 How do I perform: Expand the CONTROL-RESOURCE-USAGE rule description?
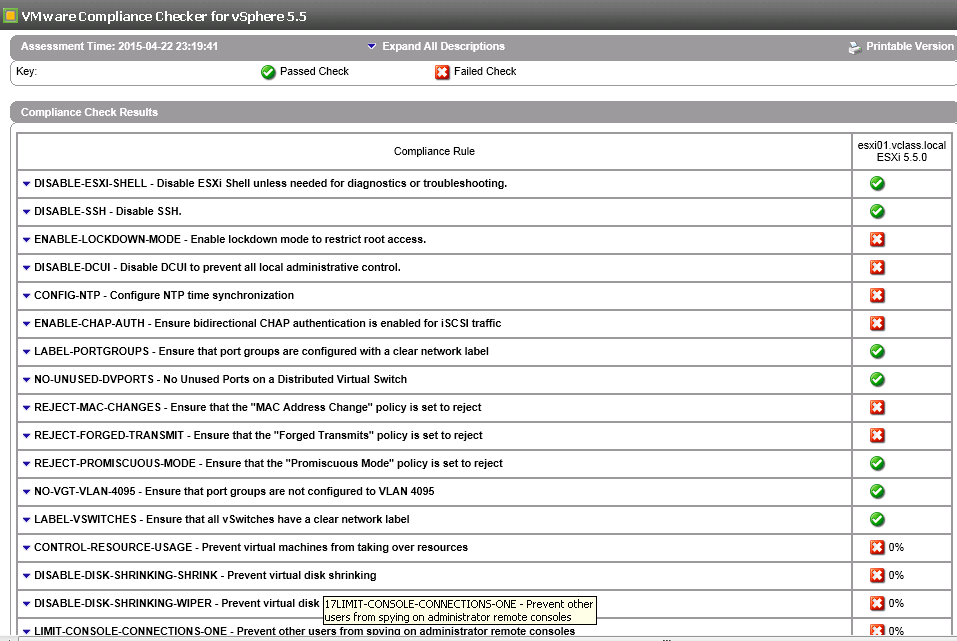[x=26, y=548]
